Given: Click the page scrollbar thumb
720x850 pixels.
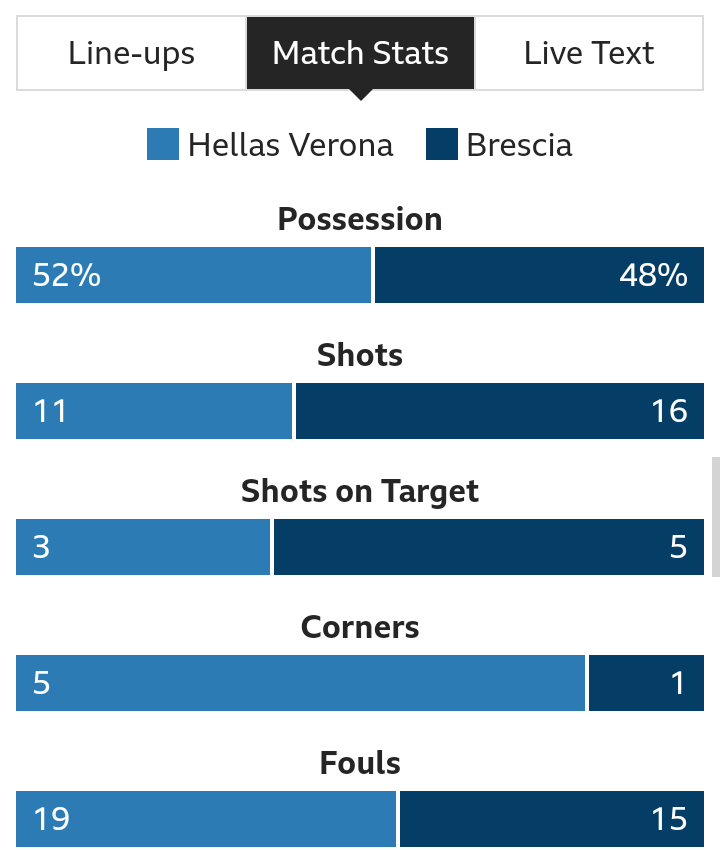Looking at the screenshot, I should 716,517.
